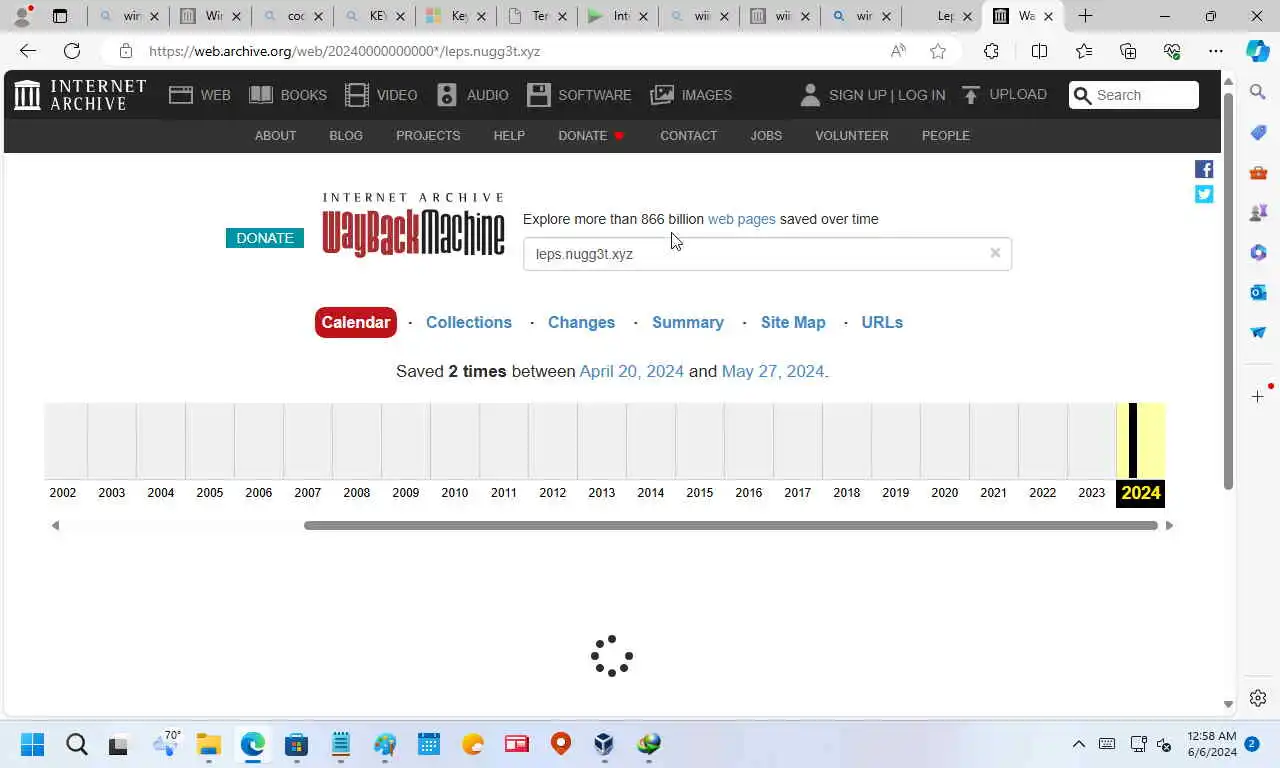The width and height of the screenshot is (1280, 768).
Task: Click the Wayback Machine logo
Action: 413,225
